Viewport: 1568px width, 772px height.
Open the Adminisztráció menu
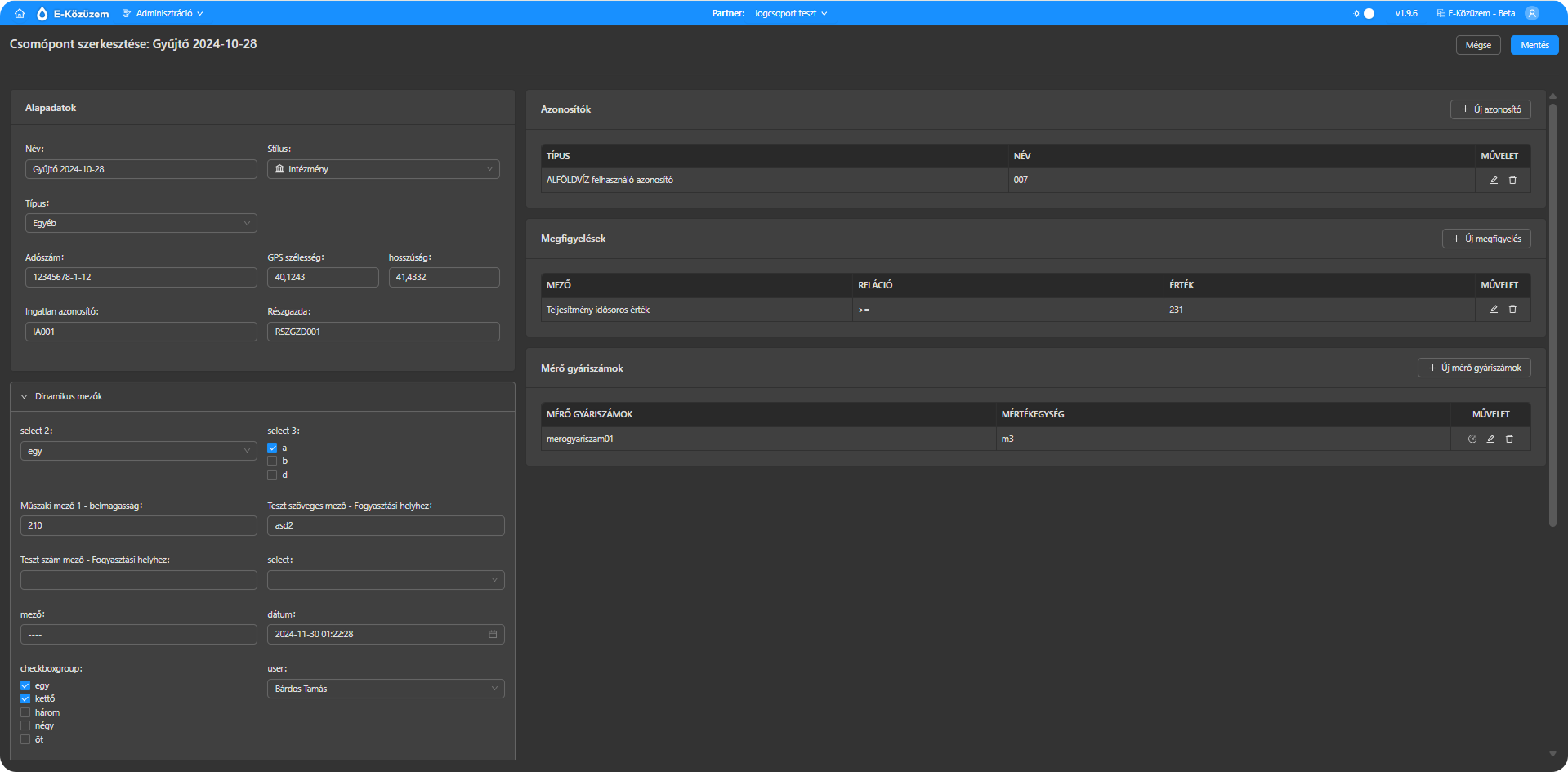pos(163,13)
